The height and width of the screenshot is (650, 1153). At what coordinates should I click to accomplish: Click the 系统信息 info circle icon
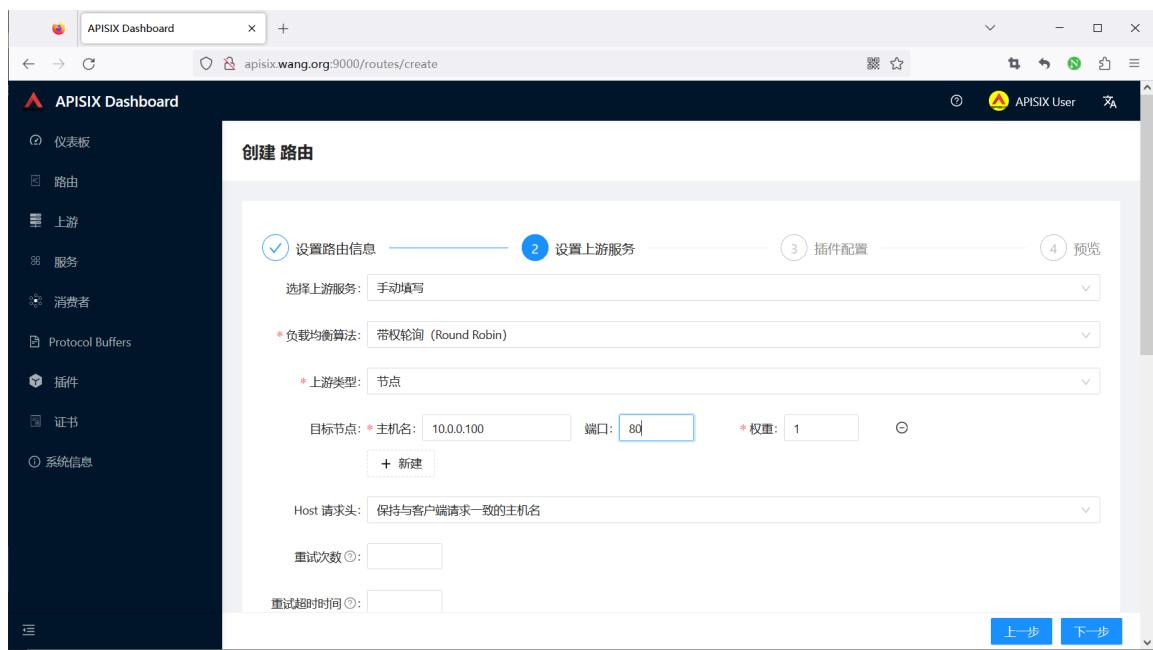[34, 462]
